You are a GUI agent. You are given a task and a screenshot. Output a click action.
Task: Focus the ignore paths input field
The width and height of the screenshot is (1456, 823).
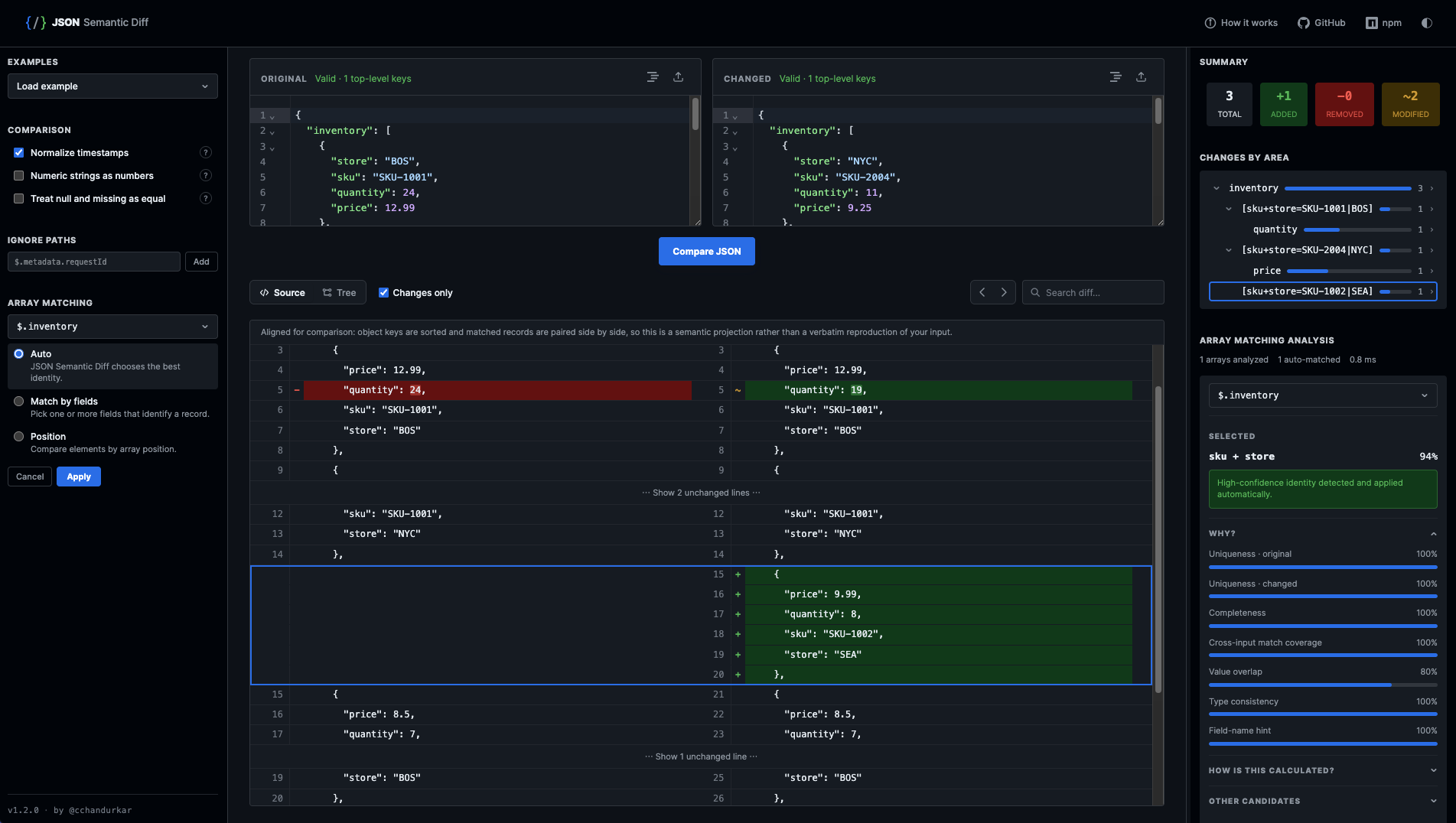point(94,262)
